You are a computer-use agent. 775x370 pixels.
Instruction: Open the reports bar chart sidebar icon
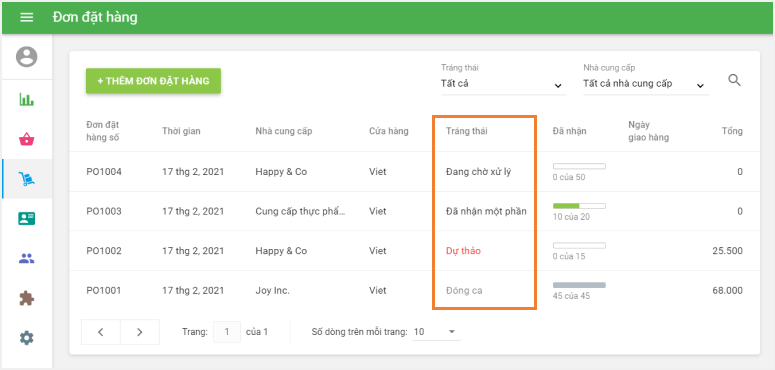coord(27,99)
